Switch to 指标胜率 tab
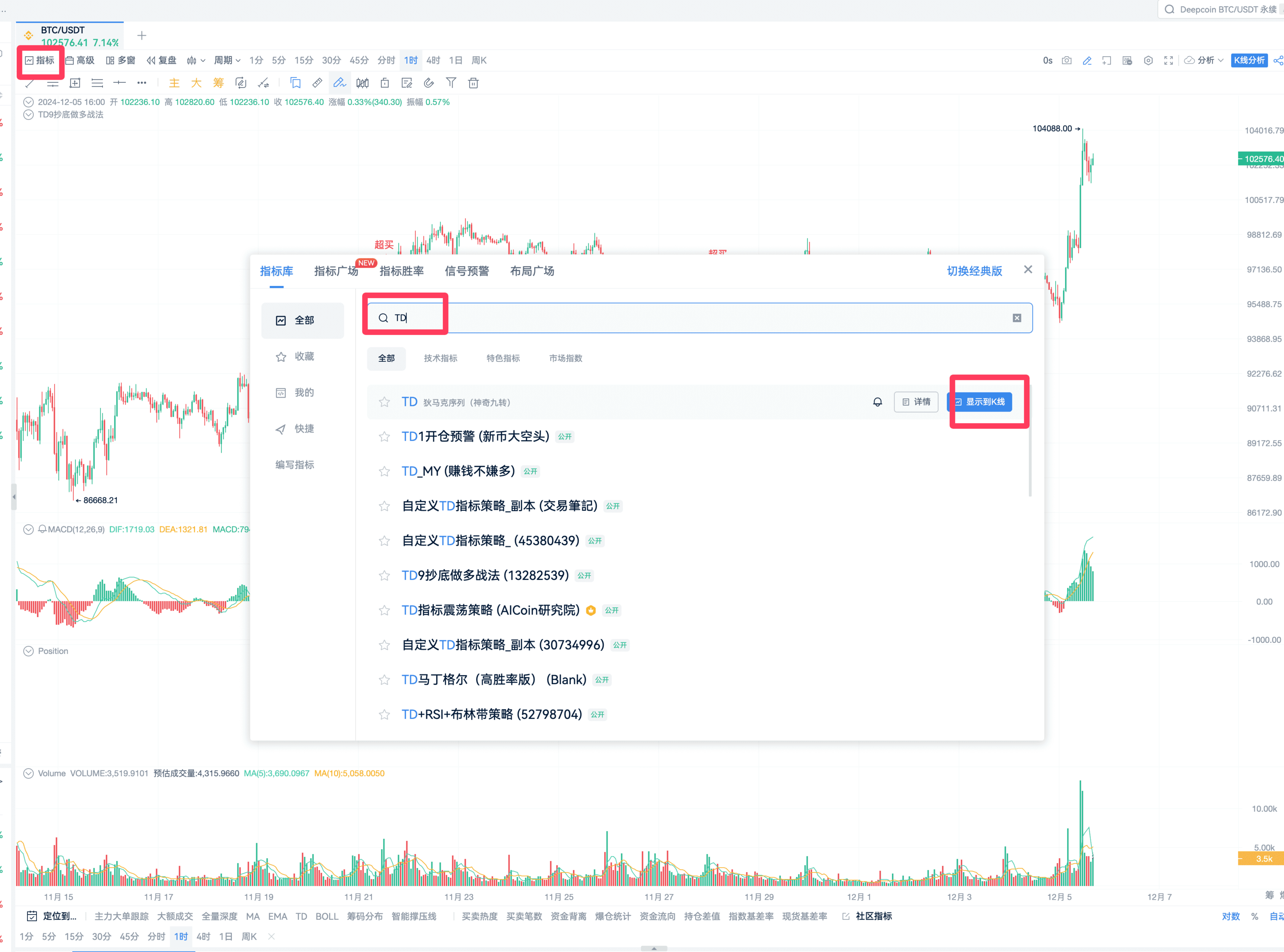 coord(401,271)
